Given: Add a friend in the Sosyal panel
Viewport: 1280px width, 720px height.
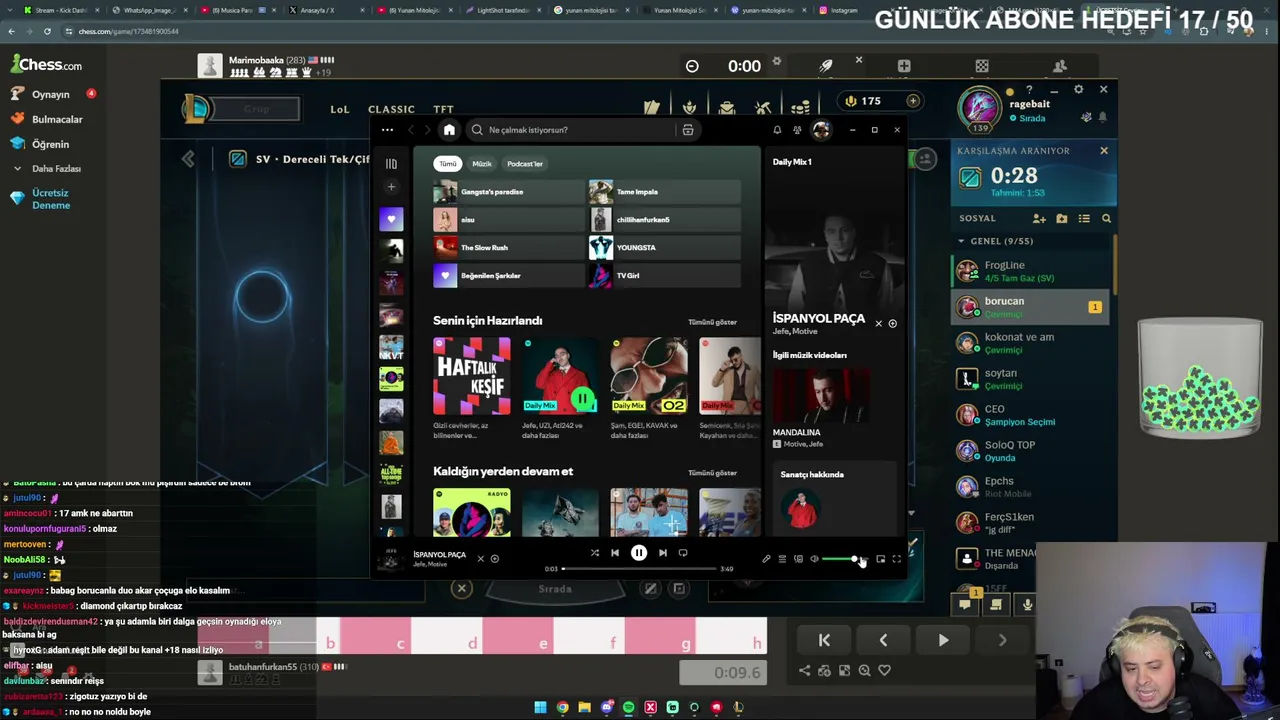Looking at the screenshot, I should 1039,218.
